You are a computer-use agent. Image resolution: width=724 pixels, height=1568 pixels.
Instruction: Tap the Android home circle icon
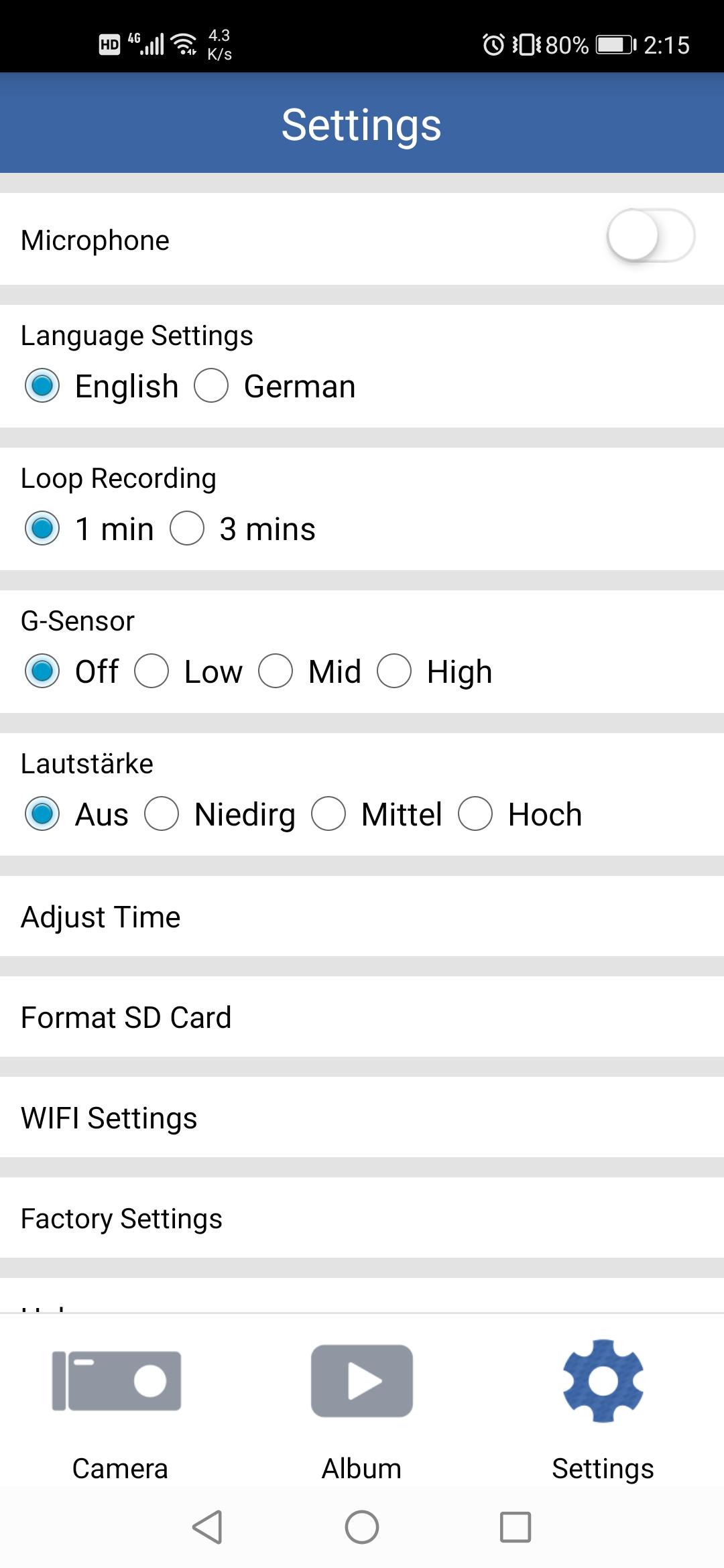point(362,1527)
